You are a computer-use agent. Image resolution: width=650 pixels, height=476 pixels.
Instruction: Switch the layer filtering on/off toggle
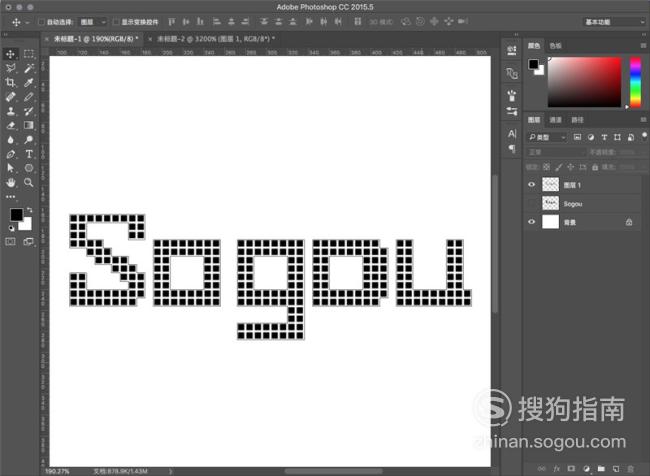coord(644,136)
